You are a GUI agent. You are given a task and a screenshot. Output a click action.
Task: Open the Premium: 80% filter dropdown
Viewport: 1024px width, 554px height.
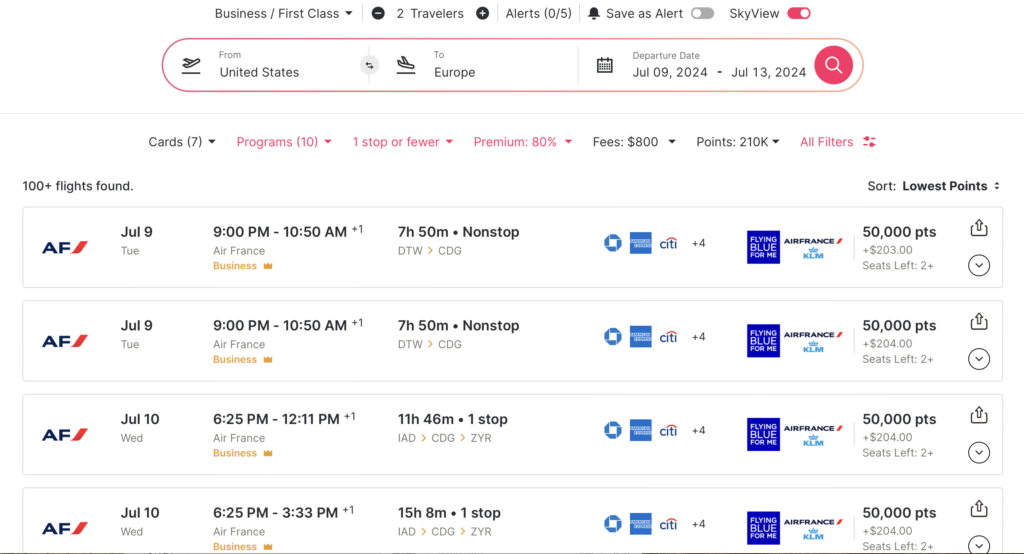tap(522, 142)
